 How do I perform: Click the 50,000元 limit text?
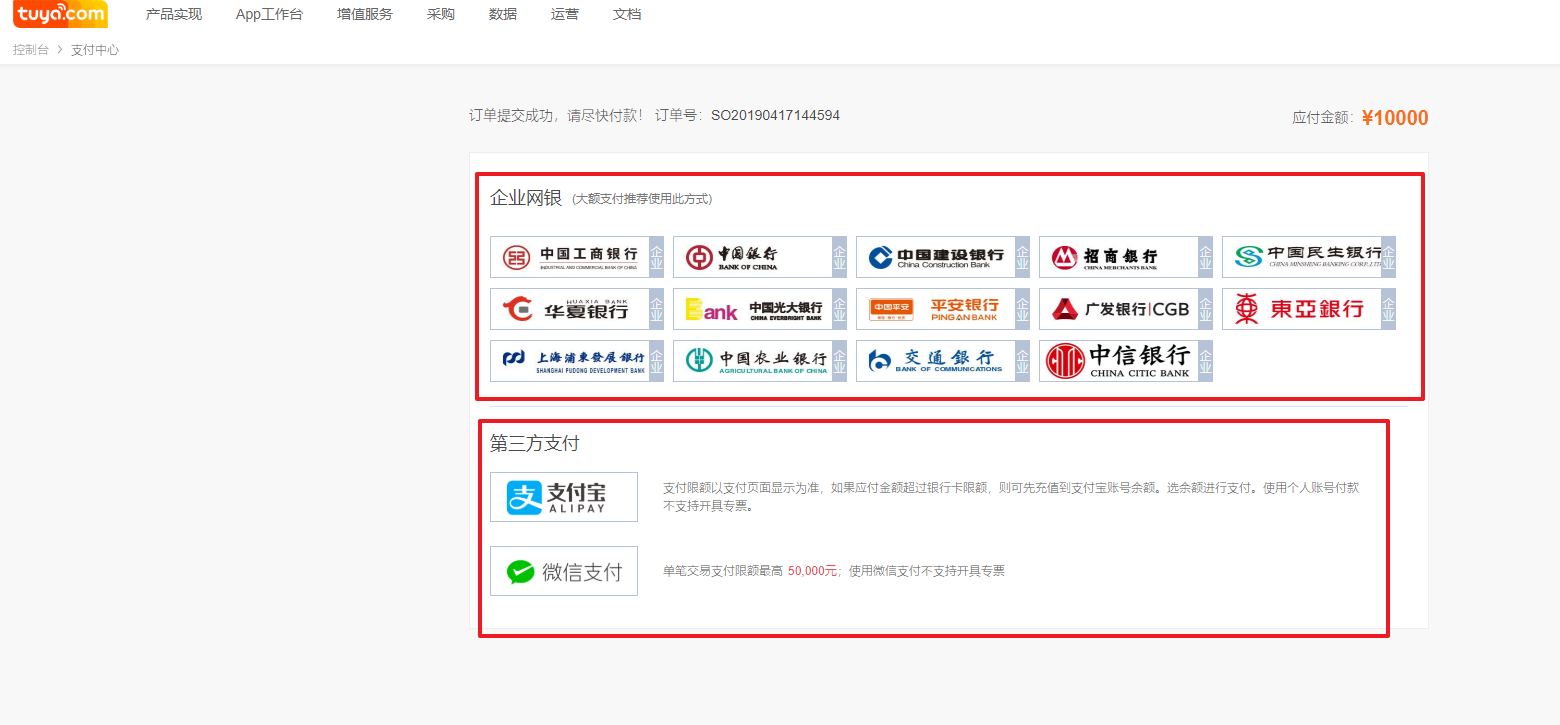(812, 571)
